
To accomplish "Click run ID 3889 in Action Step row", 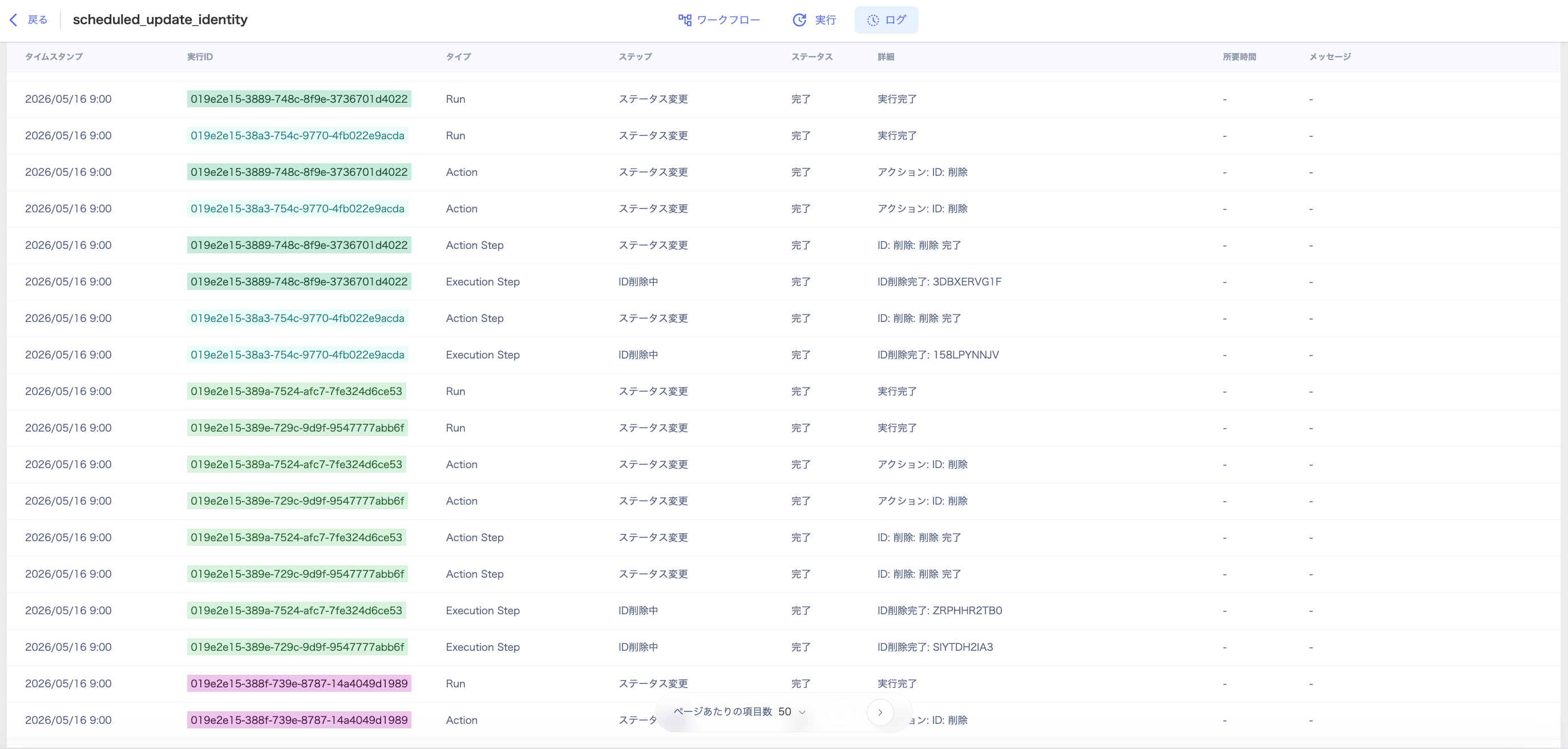I will [299, 245].
